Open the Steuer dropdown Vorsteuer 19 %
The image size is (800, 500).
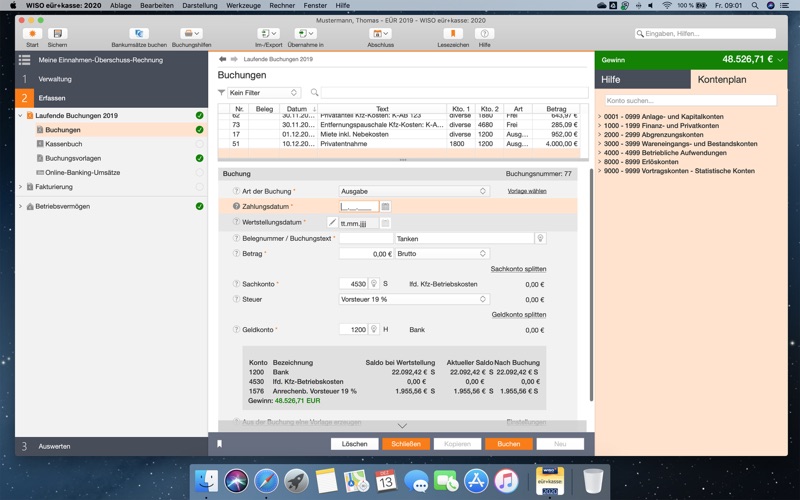[414, 299]
